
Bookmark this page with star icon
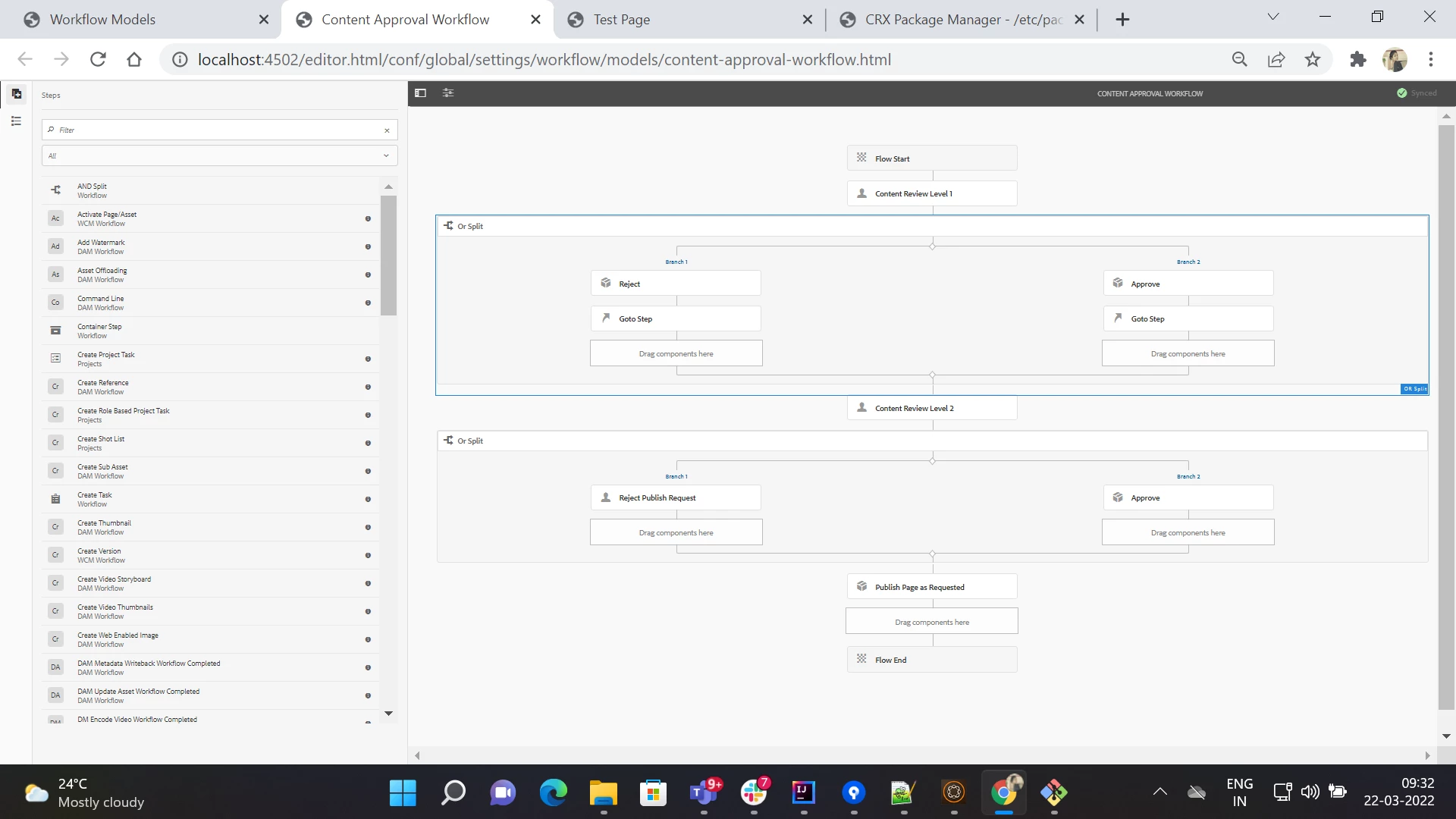1313,60
